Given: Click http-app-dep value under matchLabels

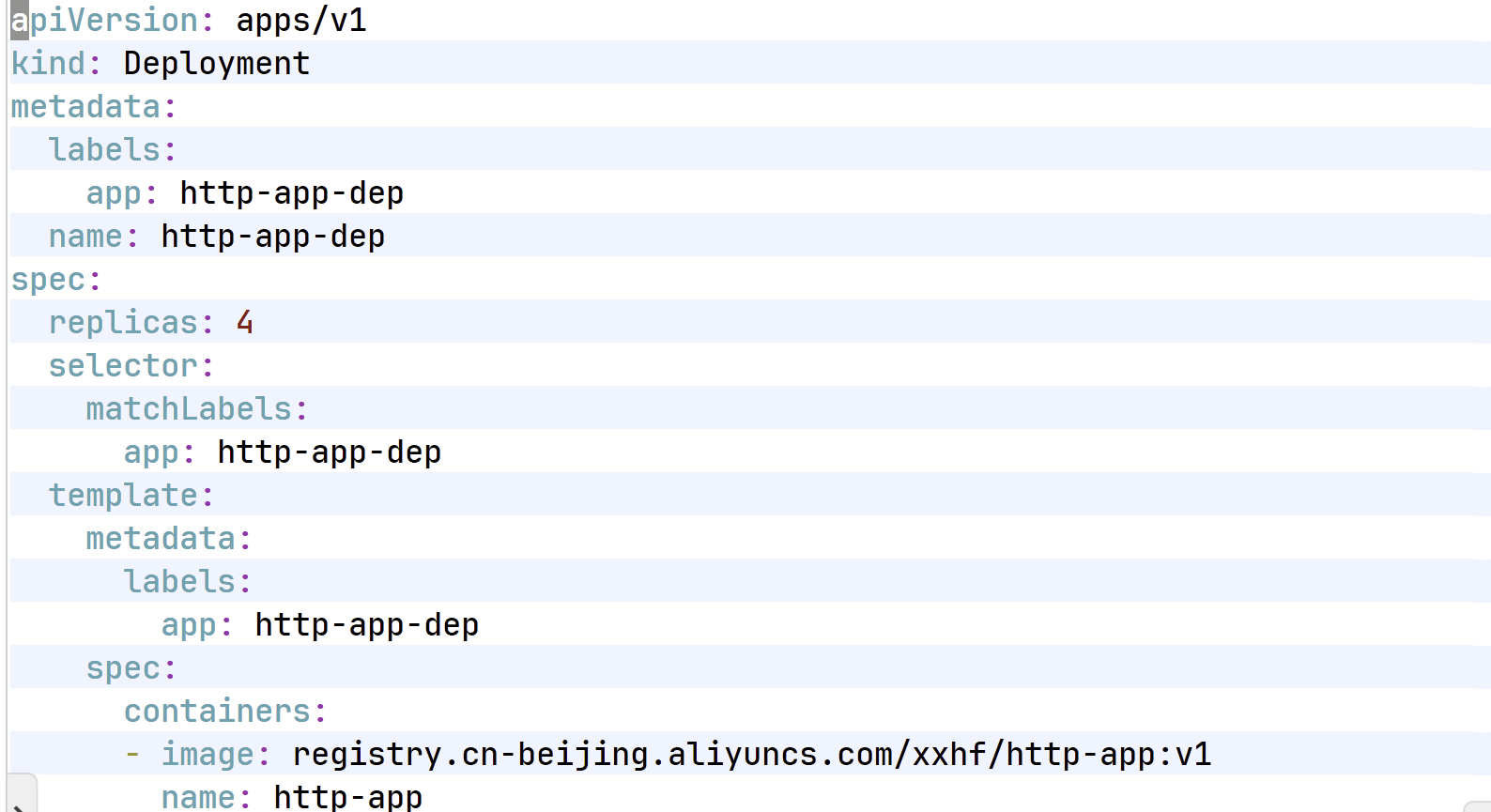Looking at the screenshot, I should pos(329,452).
